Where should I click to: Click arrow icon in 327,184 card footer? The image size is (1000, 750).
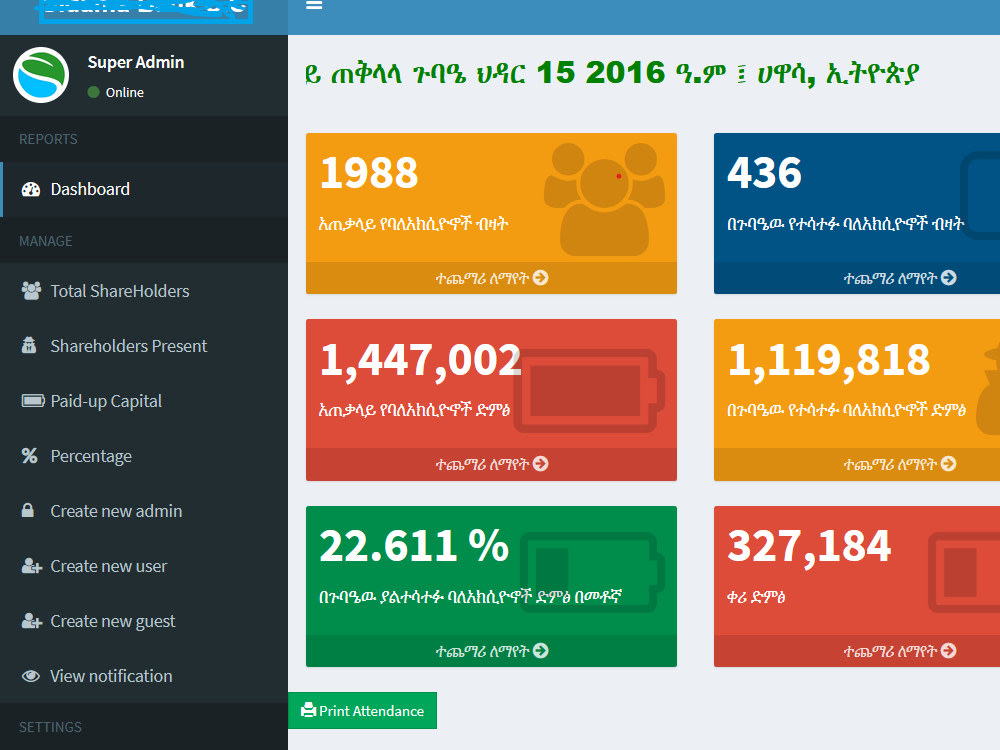pyautogui.click(x=949, y=651)
